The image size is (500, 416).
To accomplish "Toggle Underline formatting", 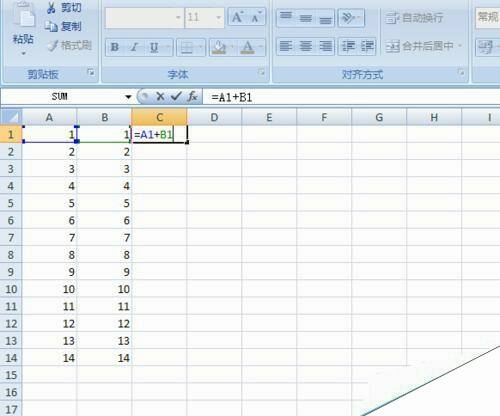I will [154, 47].
